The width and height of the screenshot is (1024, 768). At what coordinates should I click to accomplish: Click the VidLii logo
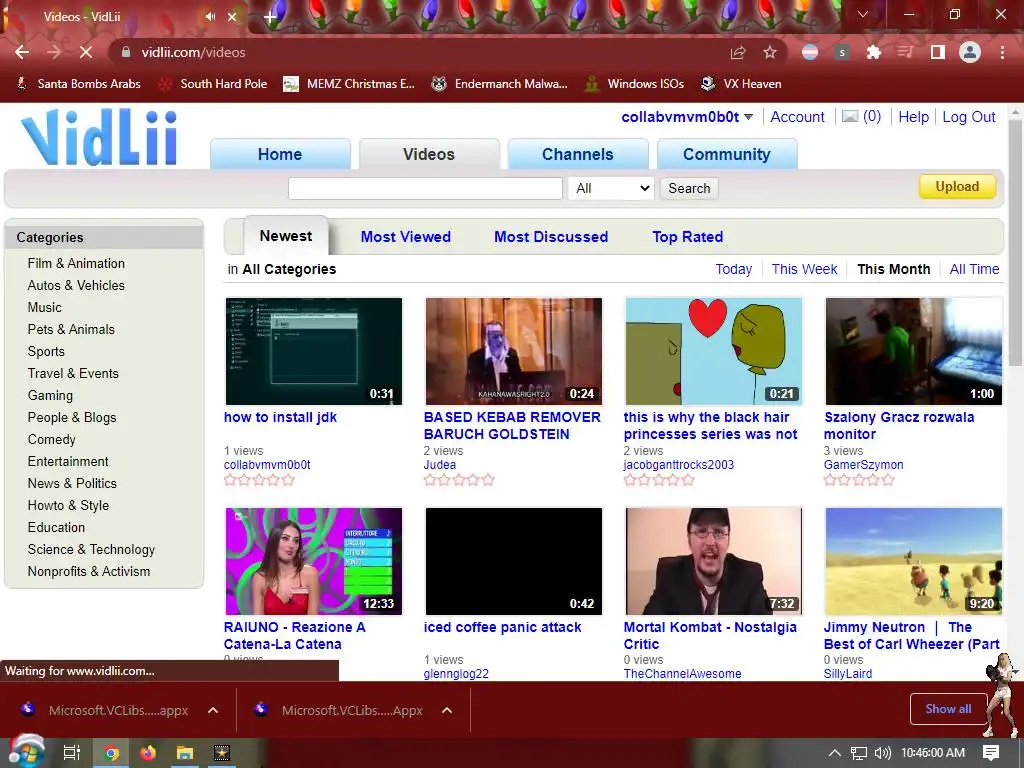pyautogui.click(x=99, y=137)
